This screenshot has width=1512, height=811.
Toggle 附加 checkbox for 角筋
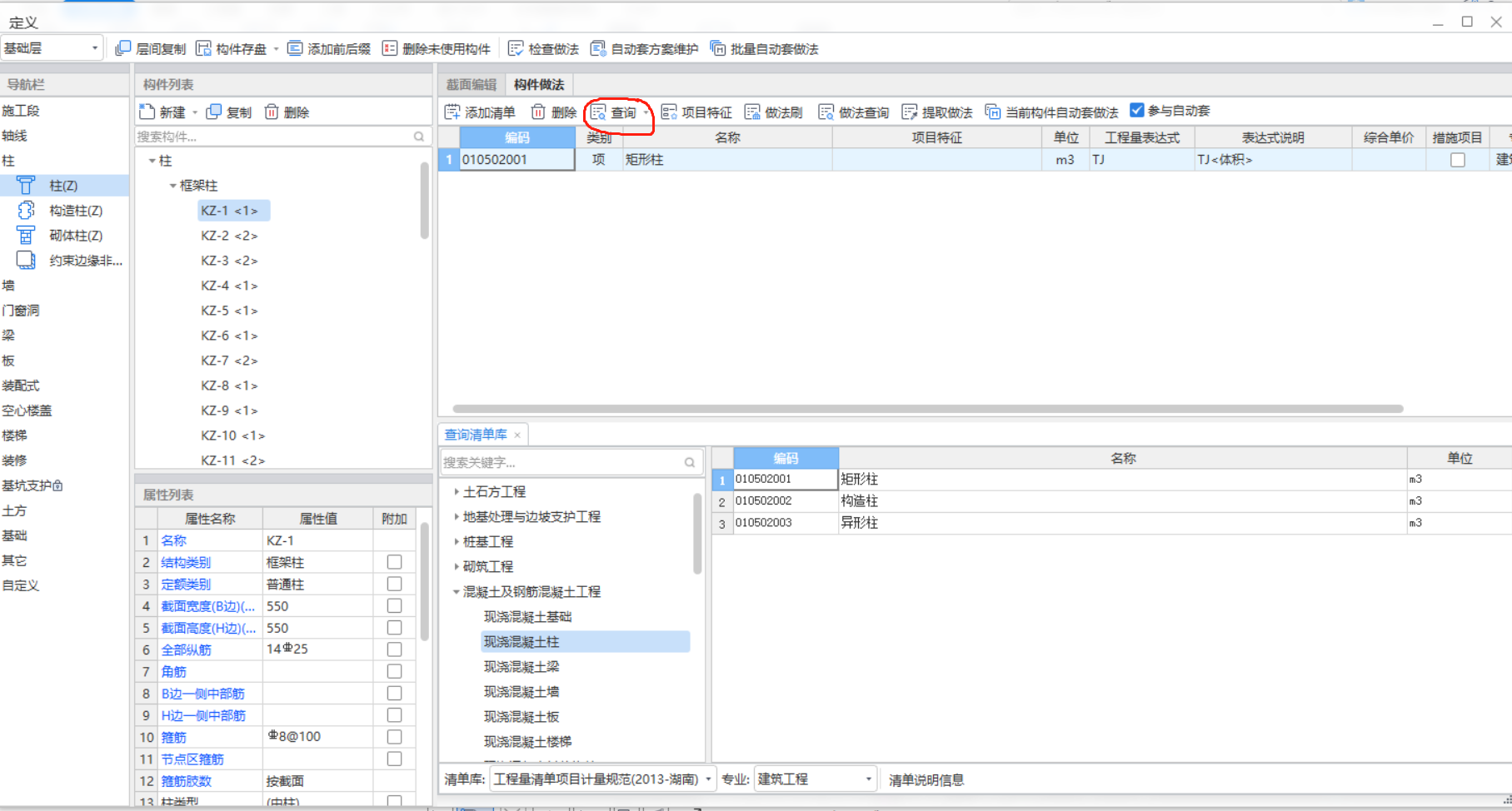tap(395, 671)
